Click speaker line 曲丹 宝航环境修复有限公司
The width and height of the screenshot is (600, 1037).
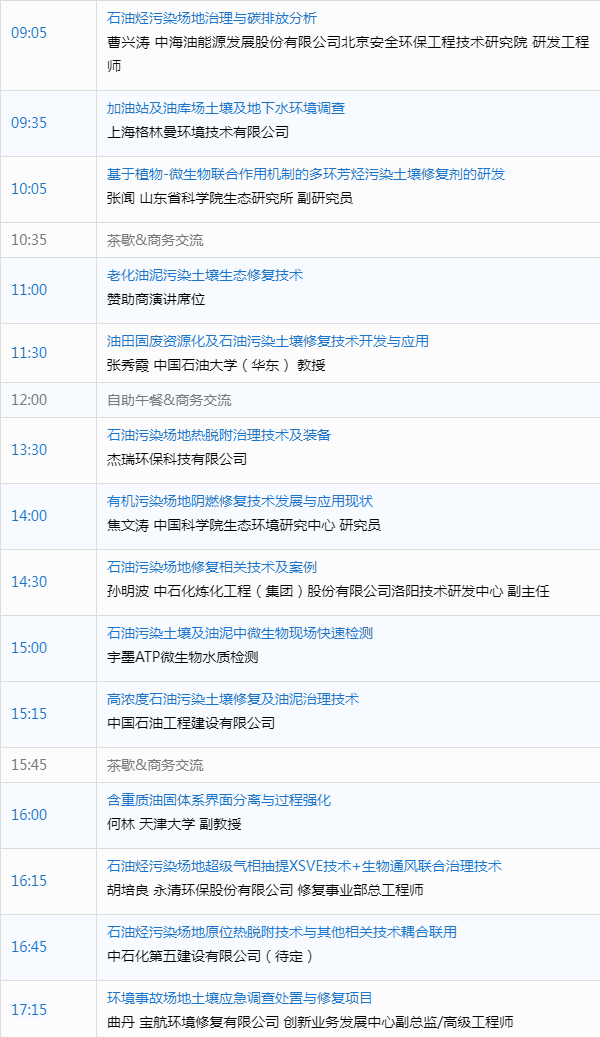tap(310, 1022)
